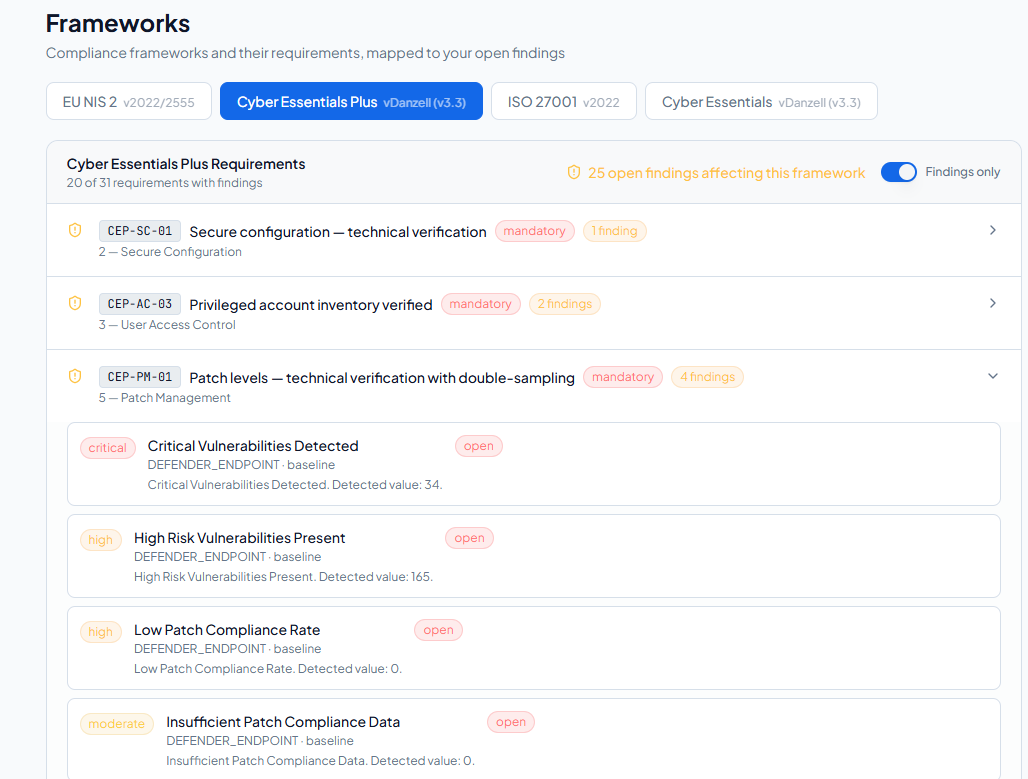
Task: Click the 2 findings badge
Action: point(564,304)
